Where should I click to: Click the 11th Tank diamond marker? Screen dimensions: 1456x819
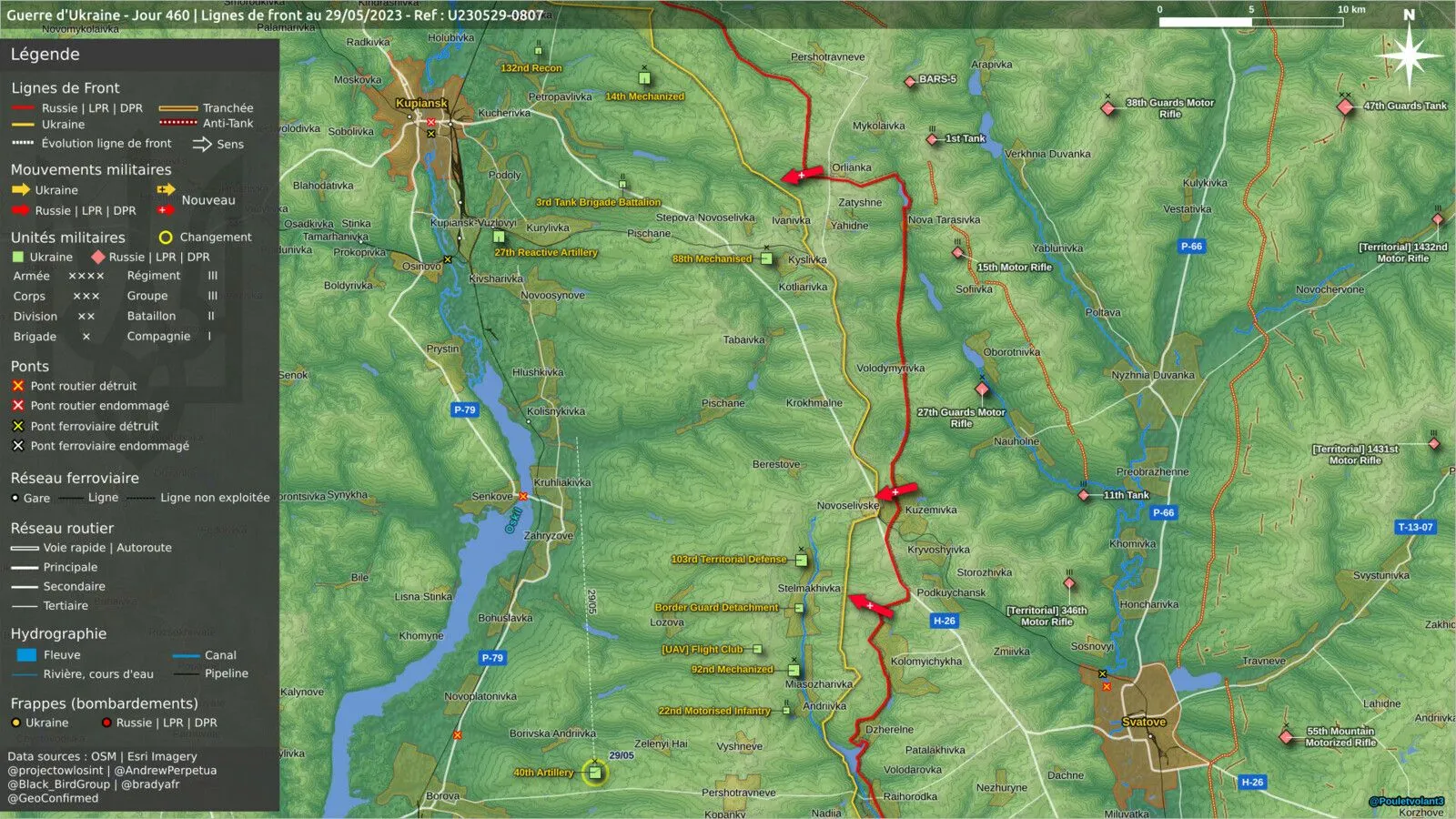(x=1084, y=495)
